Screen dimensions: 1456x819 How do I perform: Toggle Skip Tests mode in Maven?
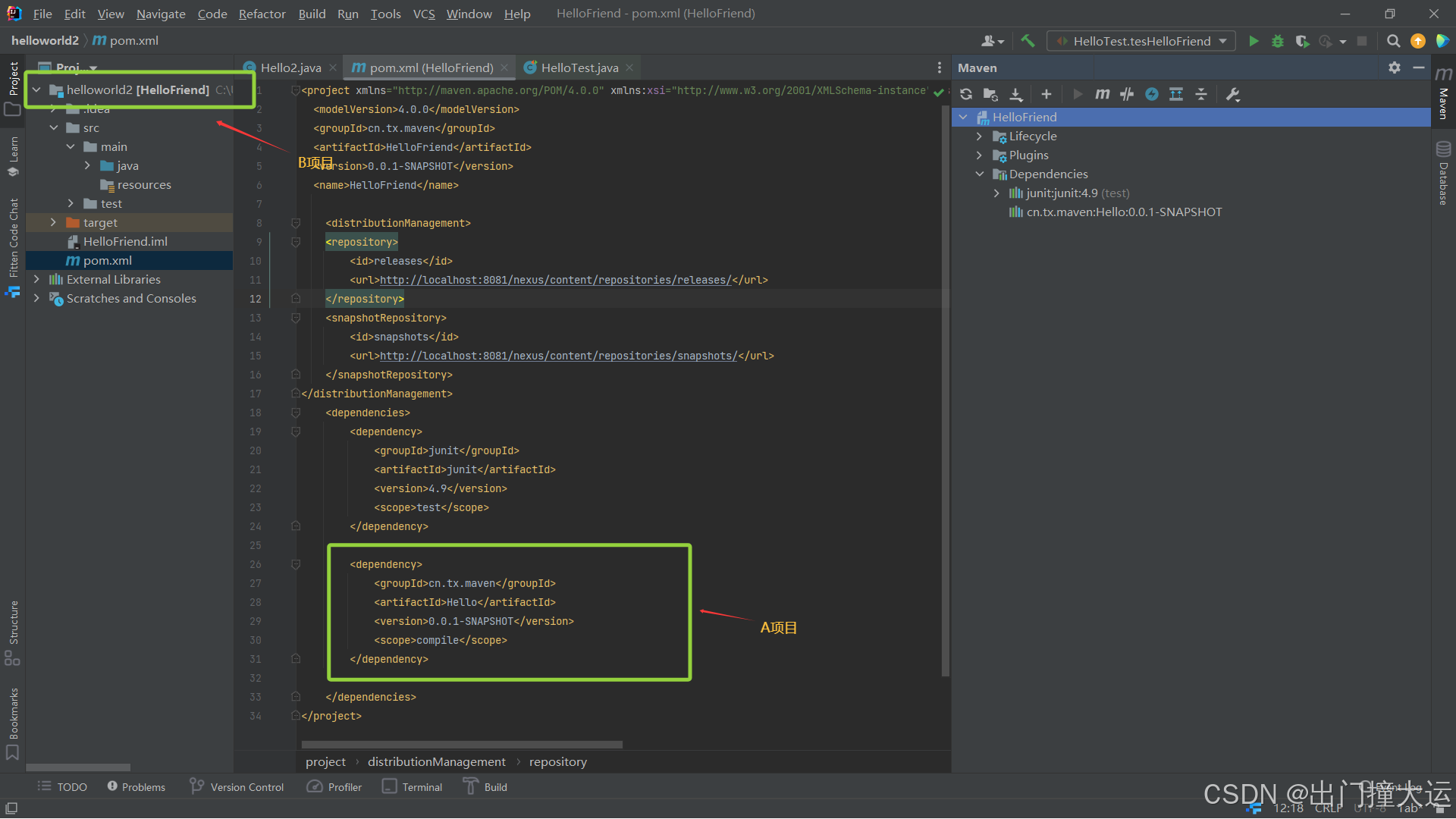[x=1152, y=94]
